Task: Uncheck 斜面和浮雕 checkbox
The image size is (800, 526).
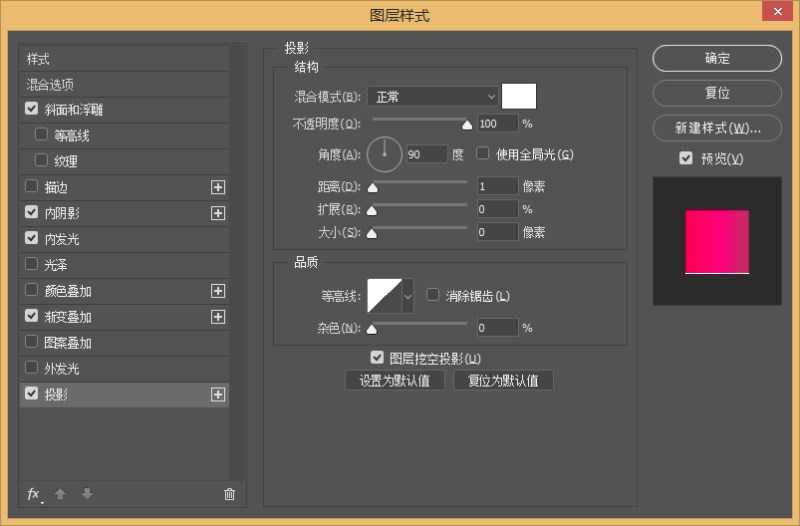Action: click(x=31, y=108)
